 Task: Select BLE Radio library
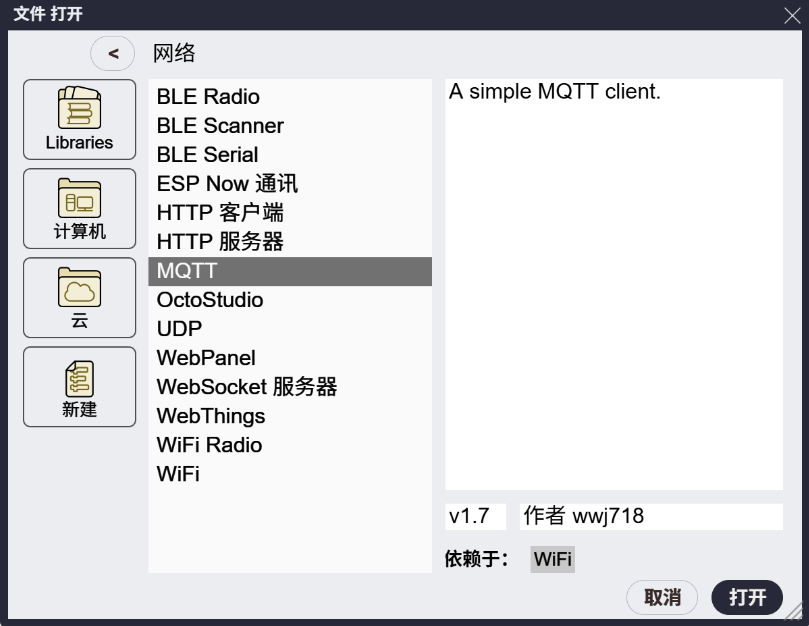click(x=290, y=97)
